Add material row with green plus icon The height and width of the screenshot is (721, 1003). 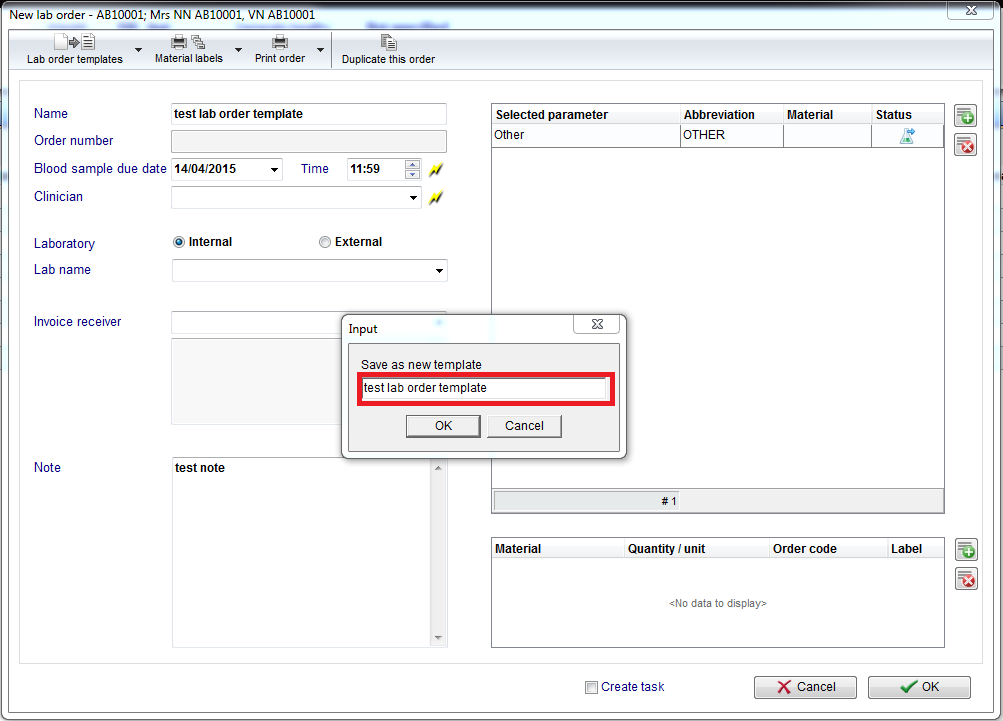tap(966, 550)
